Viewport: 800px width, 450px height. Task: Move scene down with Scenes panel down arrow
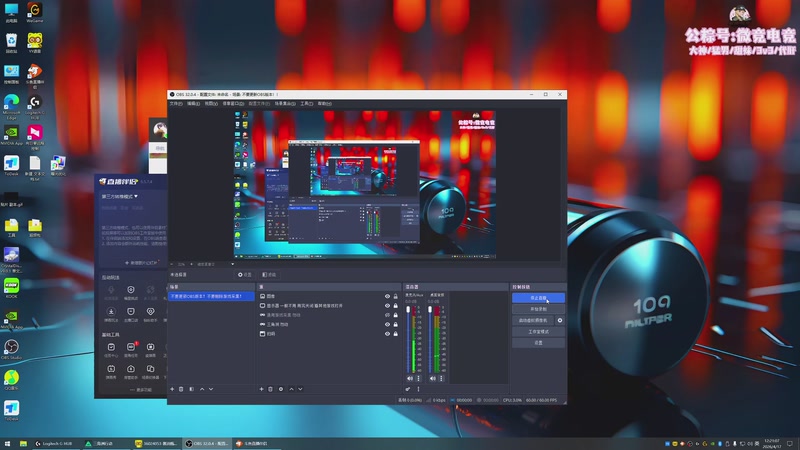[211, 389]
